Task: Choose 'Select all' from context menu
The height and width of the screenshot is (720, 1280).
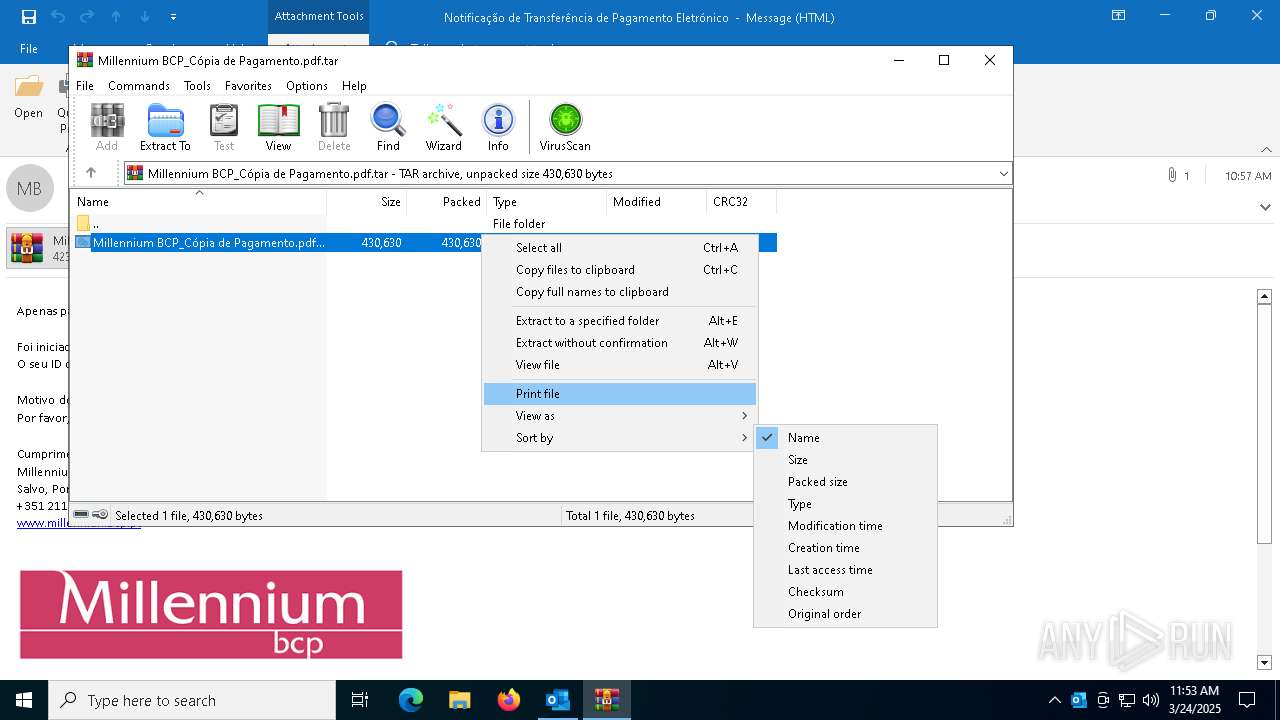Action: click(x=619, y=247)
